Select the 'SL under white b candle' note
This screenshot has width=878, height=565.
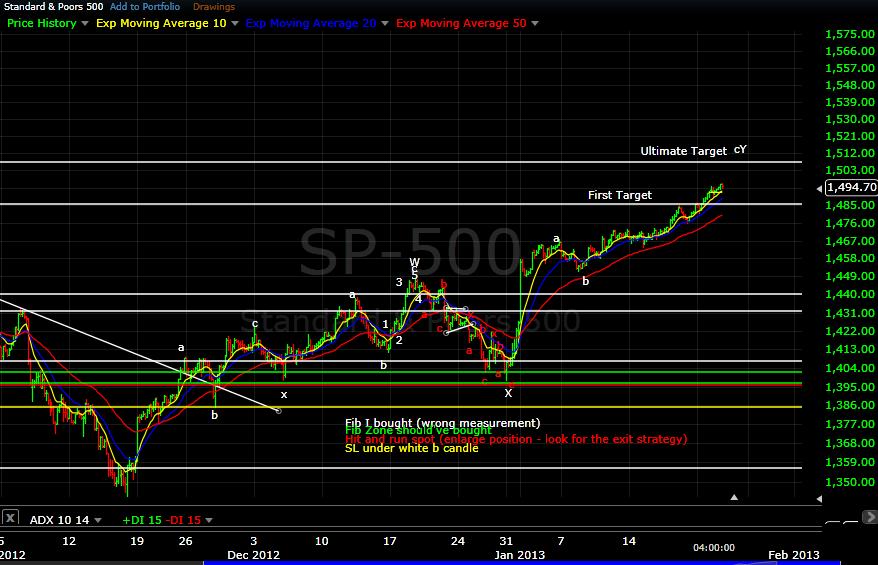click(412, 448)
